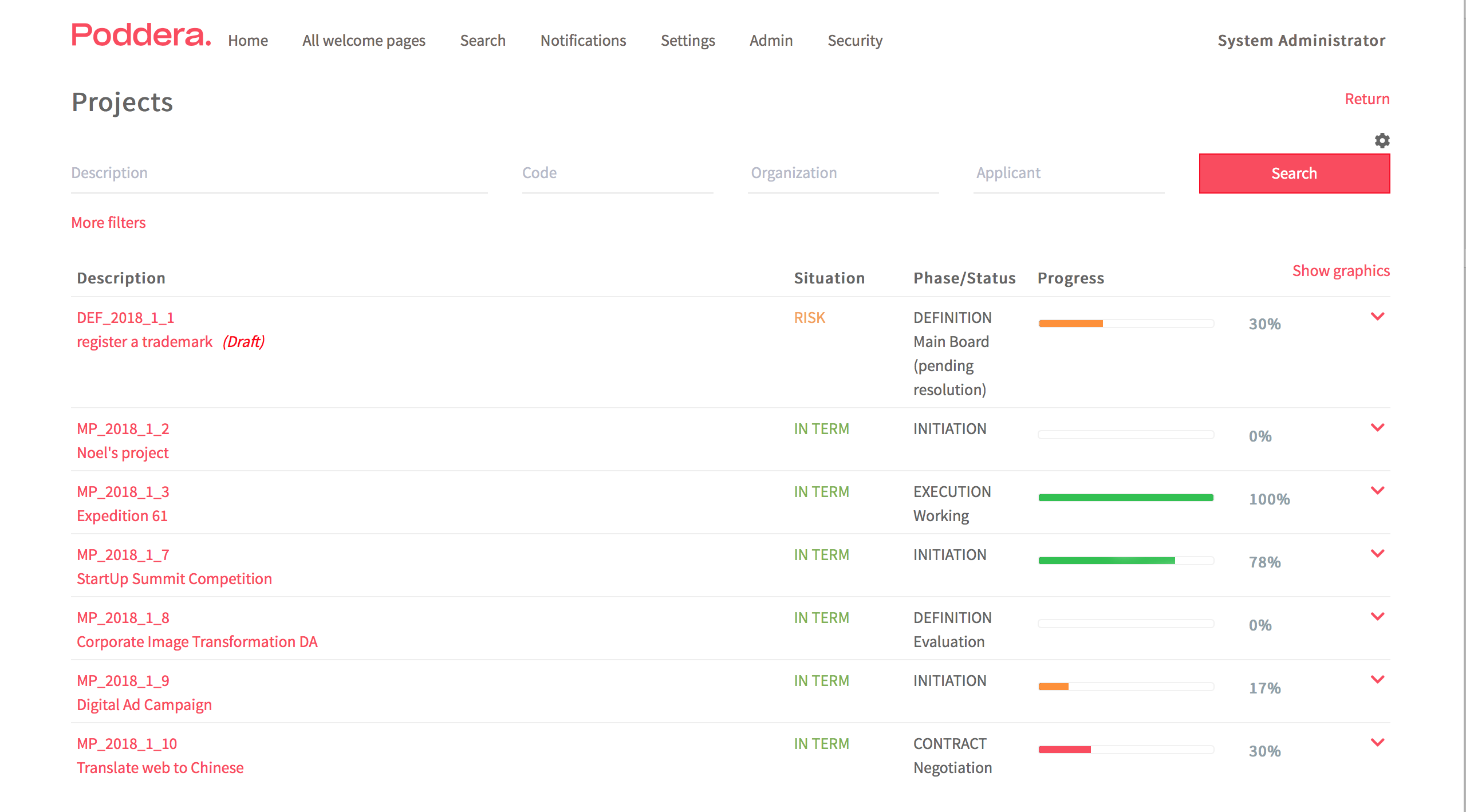Expand Digital Ad Campaign row chevron

1377,680
